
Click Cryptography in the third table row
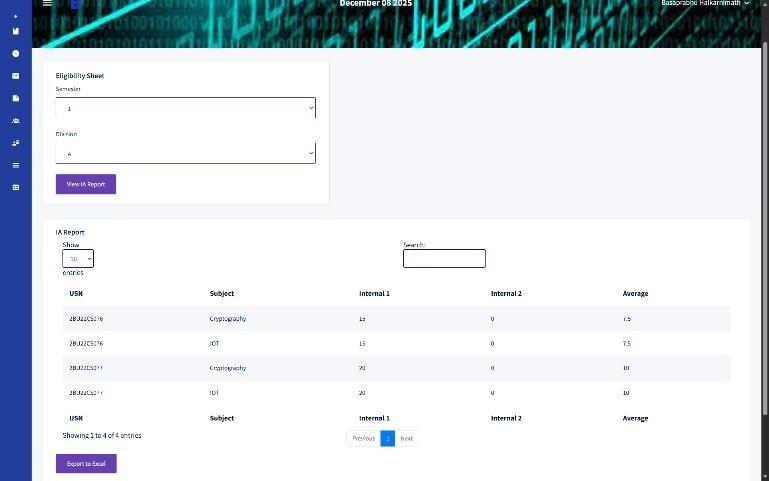(x=228, y=368)
